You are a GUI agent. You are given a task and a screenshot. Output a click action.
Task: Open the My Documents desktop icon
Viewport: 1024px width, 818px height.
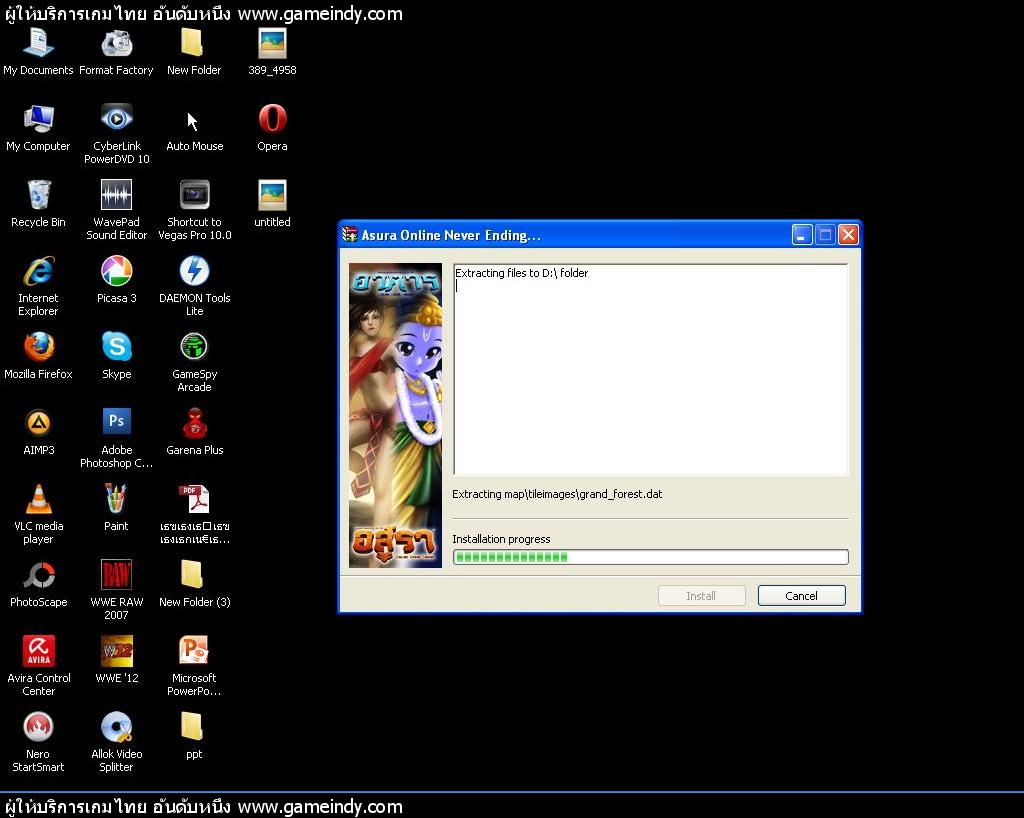[39, 44]
